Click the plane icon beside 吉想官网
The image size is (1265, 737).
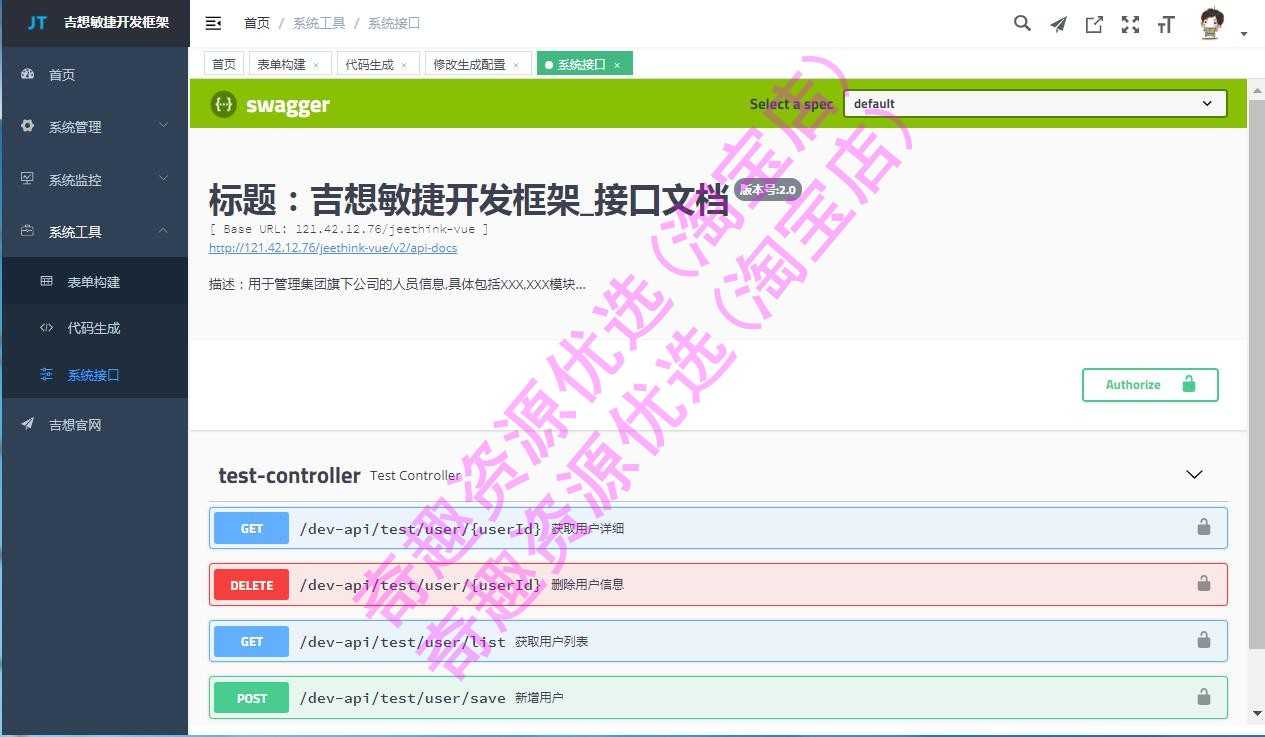coord(28,424)
